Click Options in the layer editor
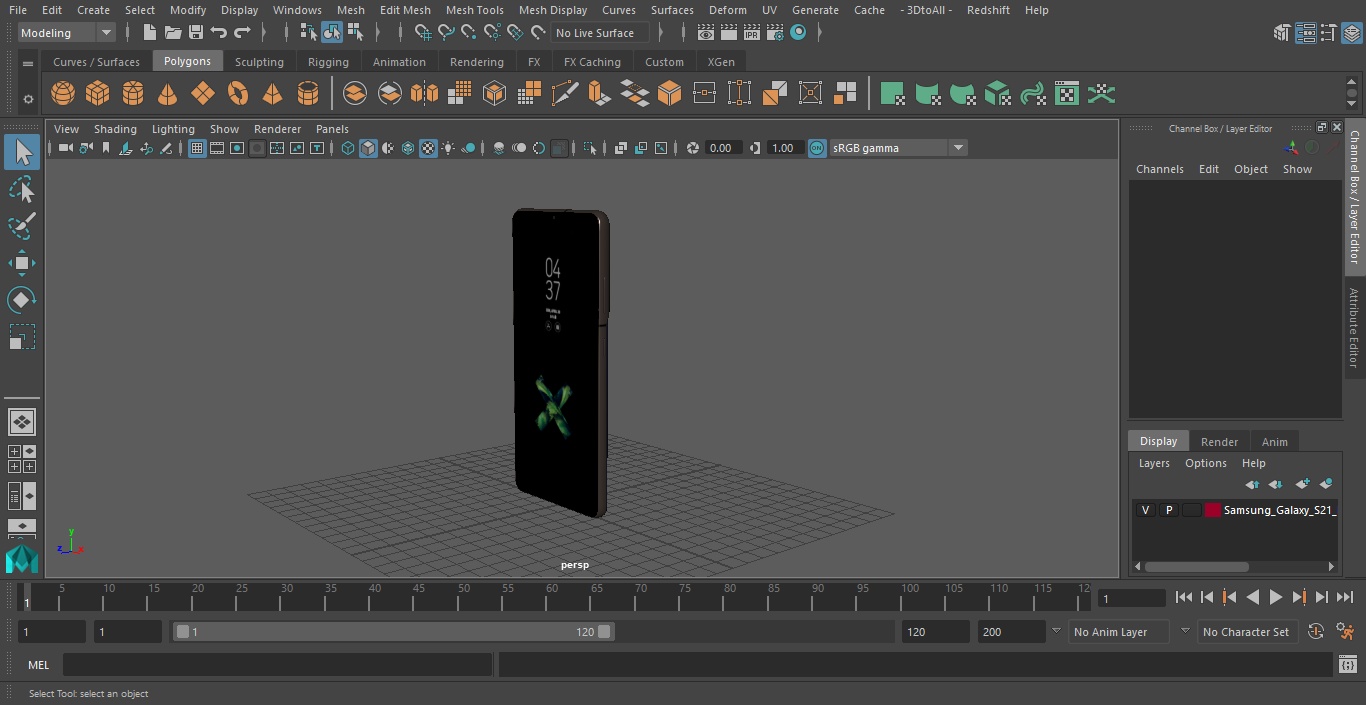The width and height of the screenshot is (1366, 705). 1205,463
